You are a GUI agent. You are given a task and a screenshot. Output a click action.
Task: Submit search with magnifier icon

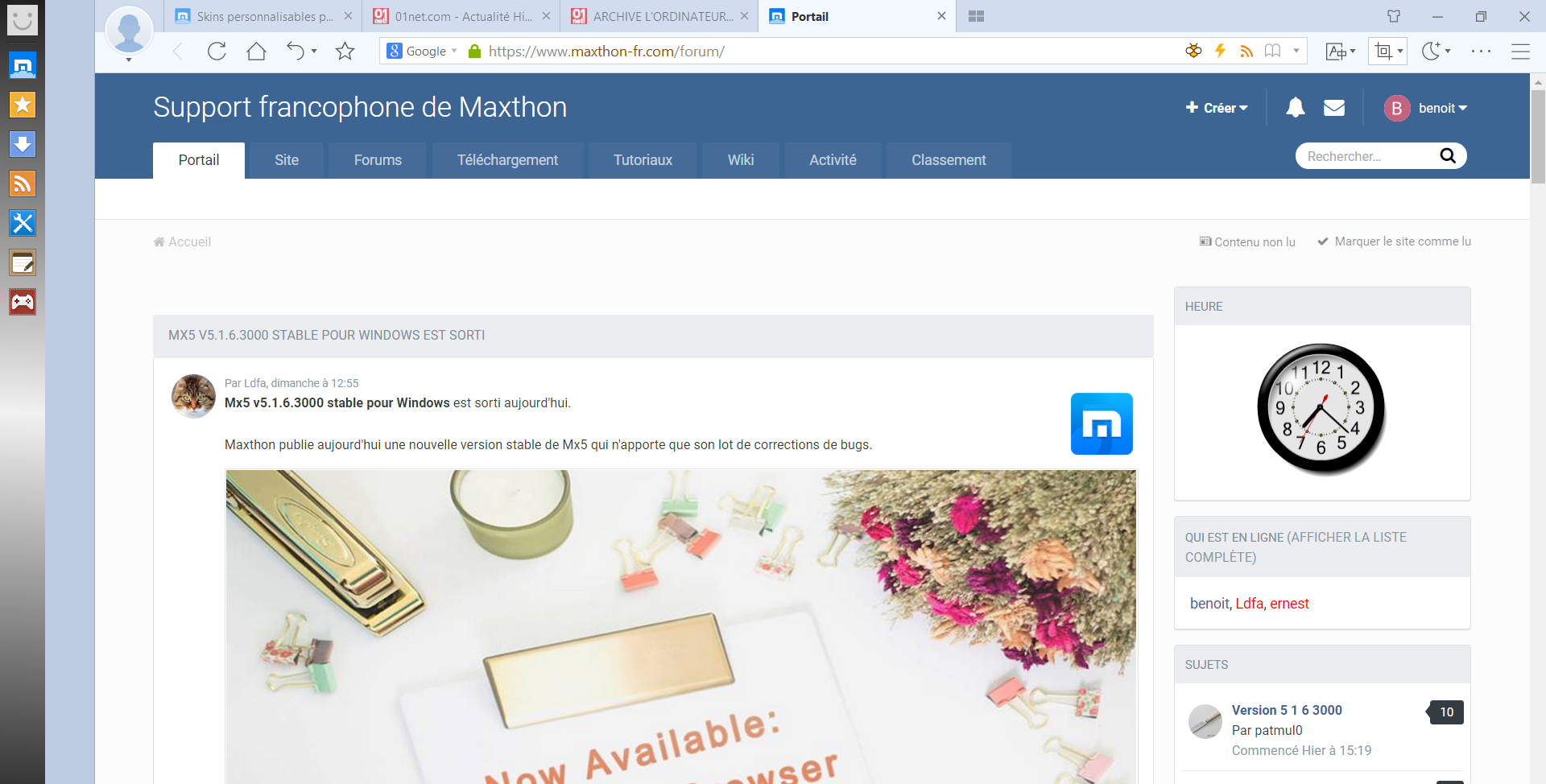tap(1447, 156)
